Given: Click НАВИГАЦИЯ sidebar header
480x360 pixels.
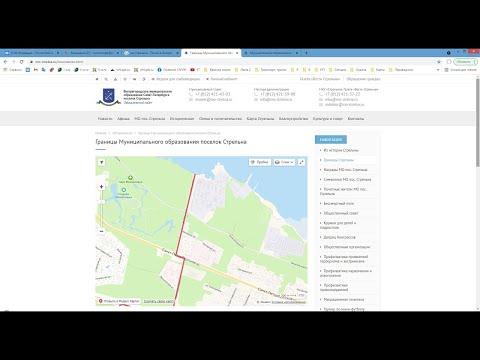Looking at the screenshot, I should [x=331, y=139].
